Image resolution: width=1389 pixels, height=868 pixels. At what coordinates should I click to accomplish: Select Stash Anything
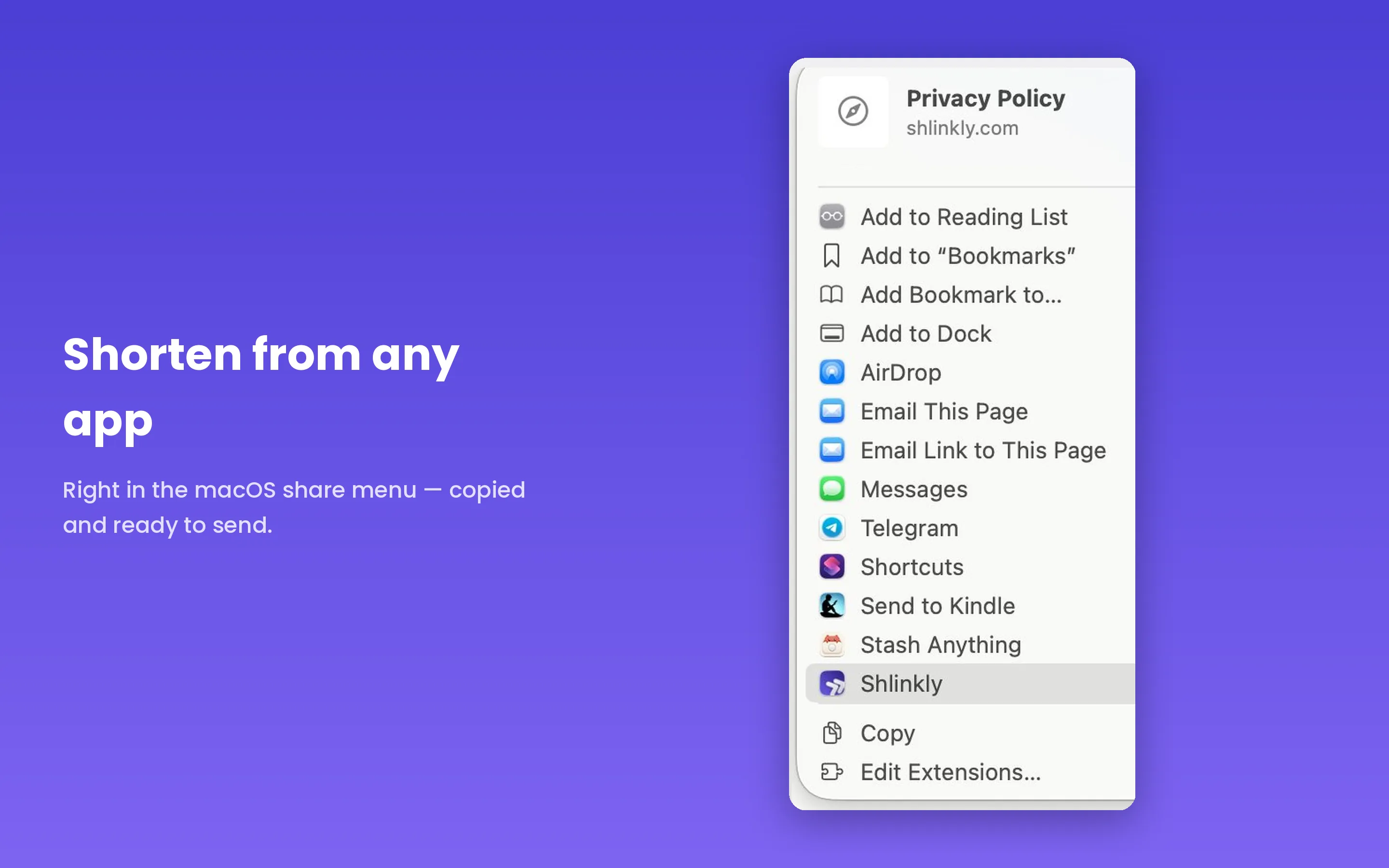pos(970,645)
